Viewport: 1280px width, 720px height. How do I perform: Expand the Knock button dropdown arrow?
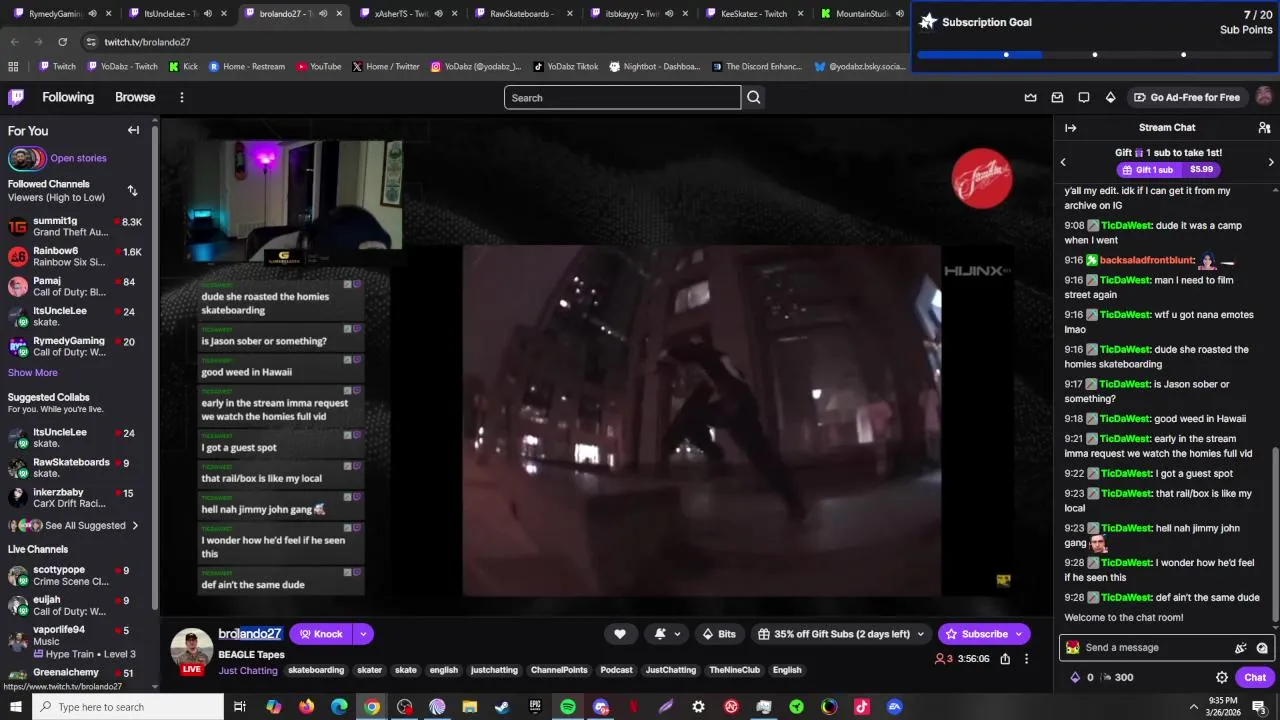363,634
